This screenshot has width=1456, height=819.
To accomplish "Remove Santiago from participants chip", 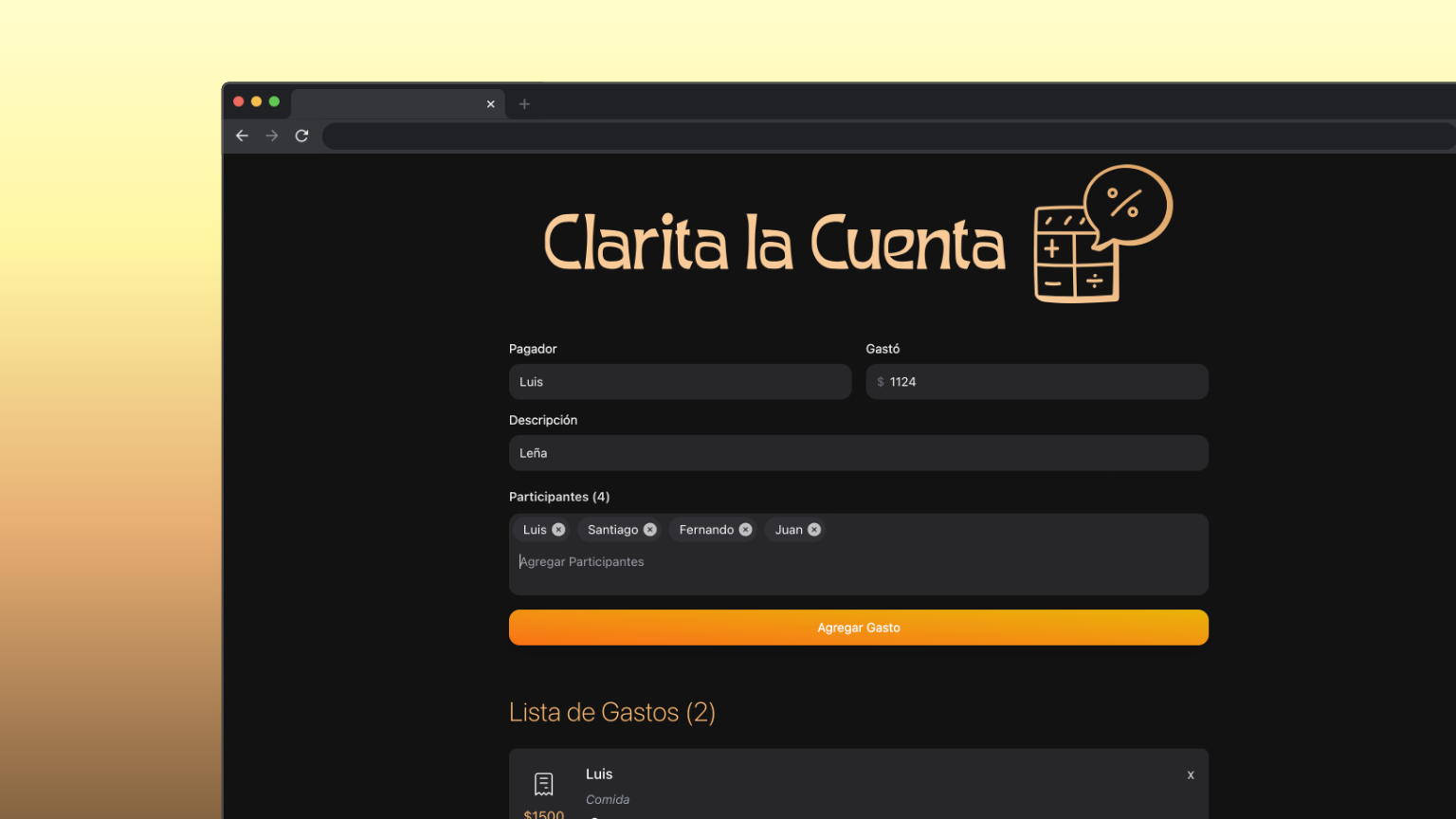I will (x=650, y=530).
